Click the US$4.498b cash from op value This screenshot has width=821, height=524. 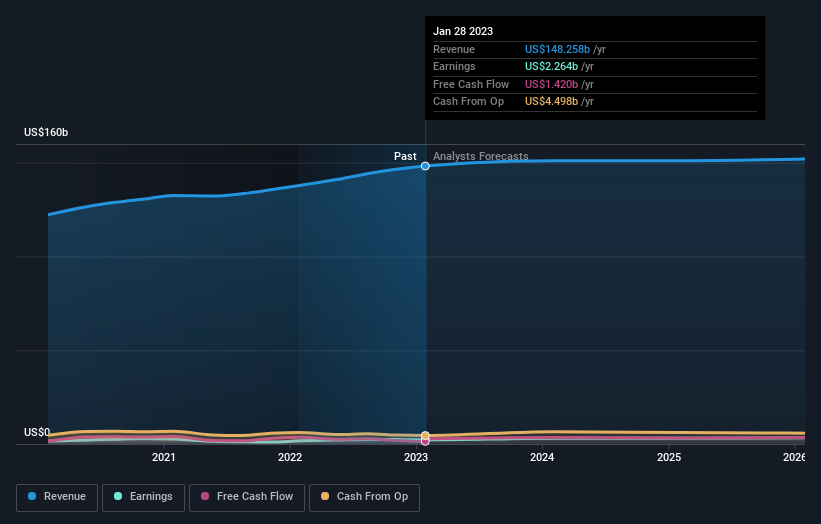[551, 102]
